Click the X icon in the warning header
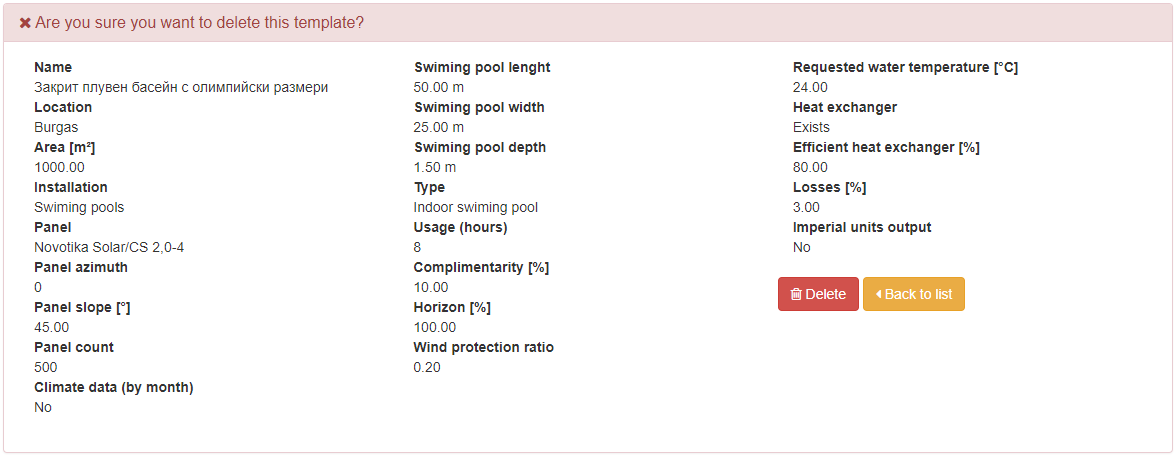Viewport: 1175px width, 456px height. [x=25, y=23]
